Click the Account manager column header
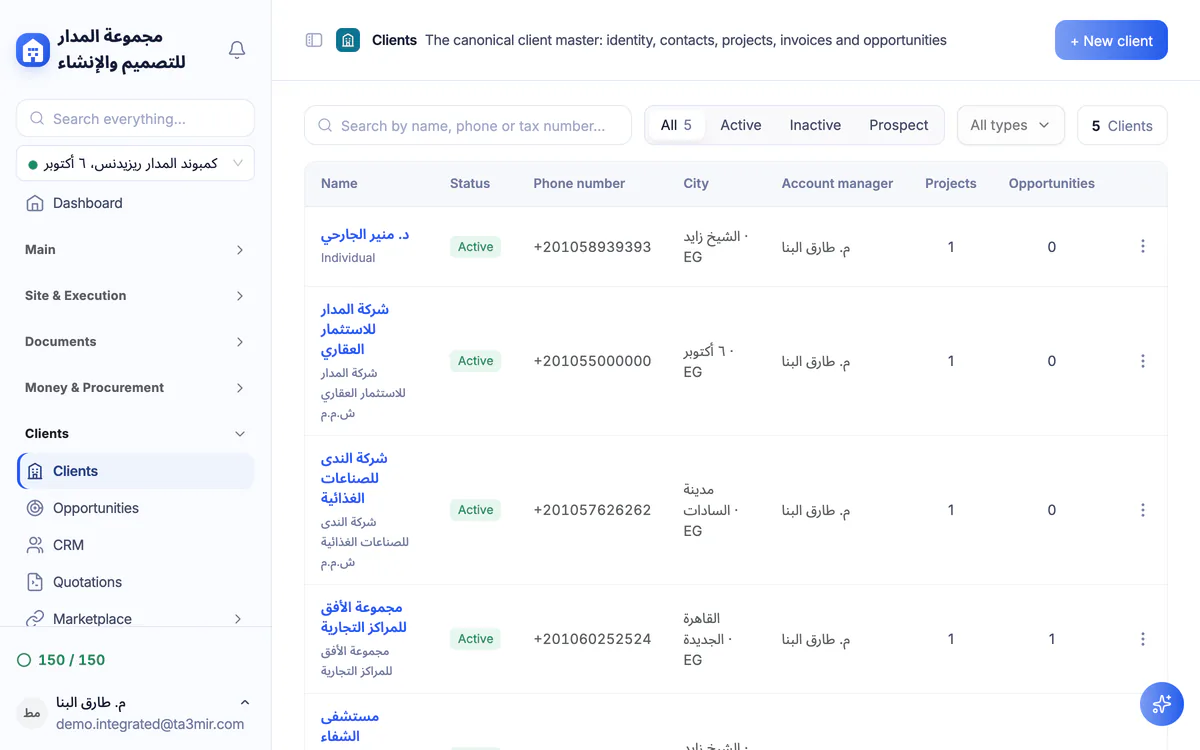 point(837,183)
